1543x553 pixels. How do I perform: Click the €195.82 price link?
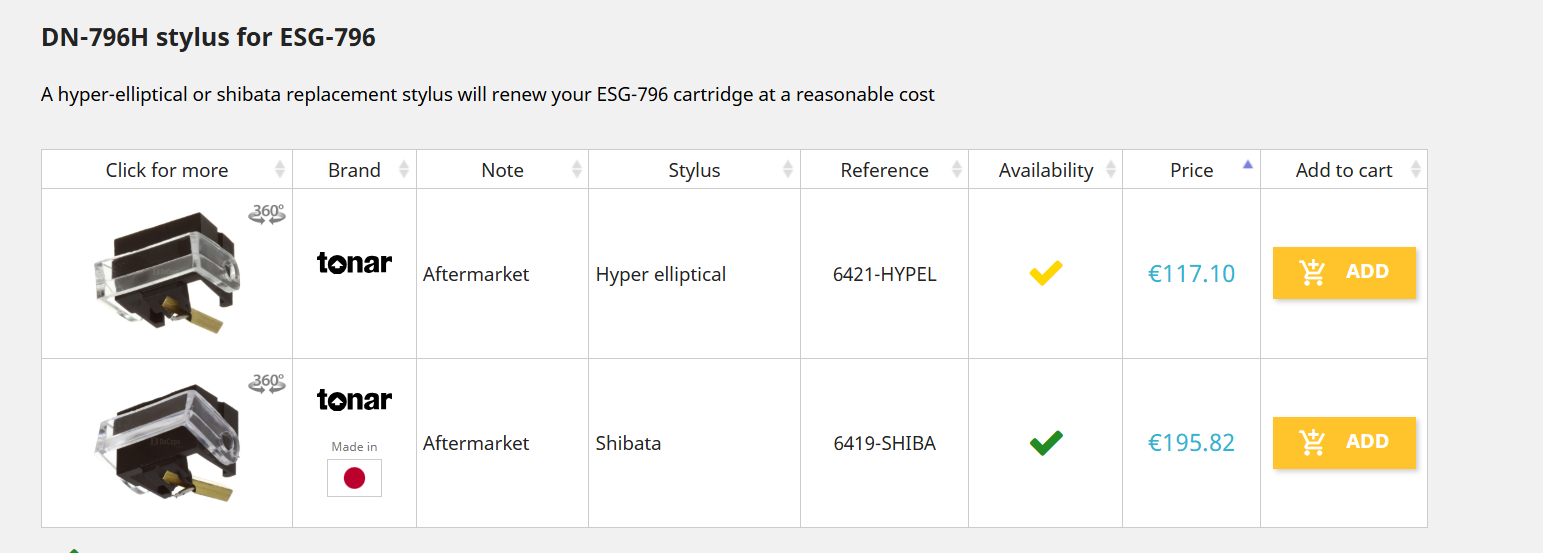point(1191,443)
